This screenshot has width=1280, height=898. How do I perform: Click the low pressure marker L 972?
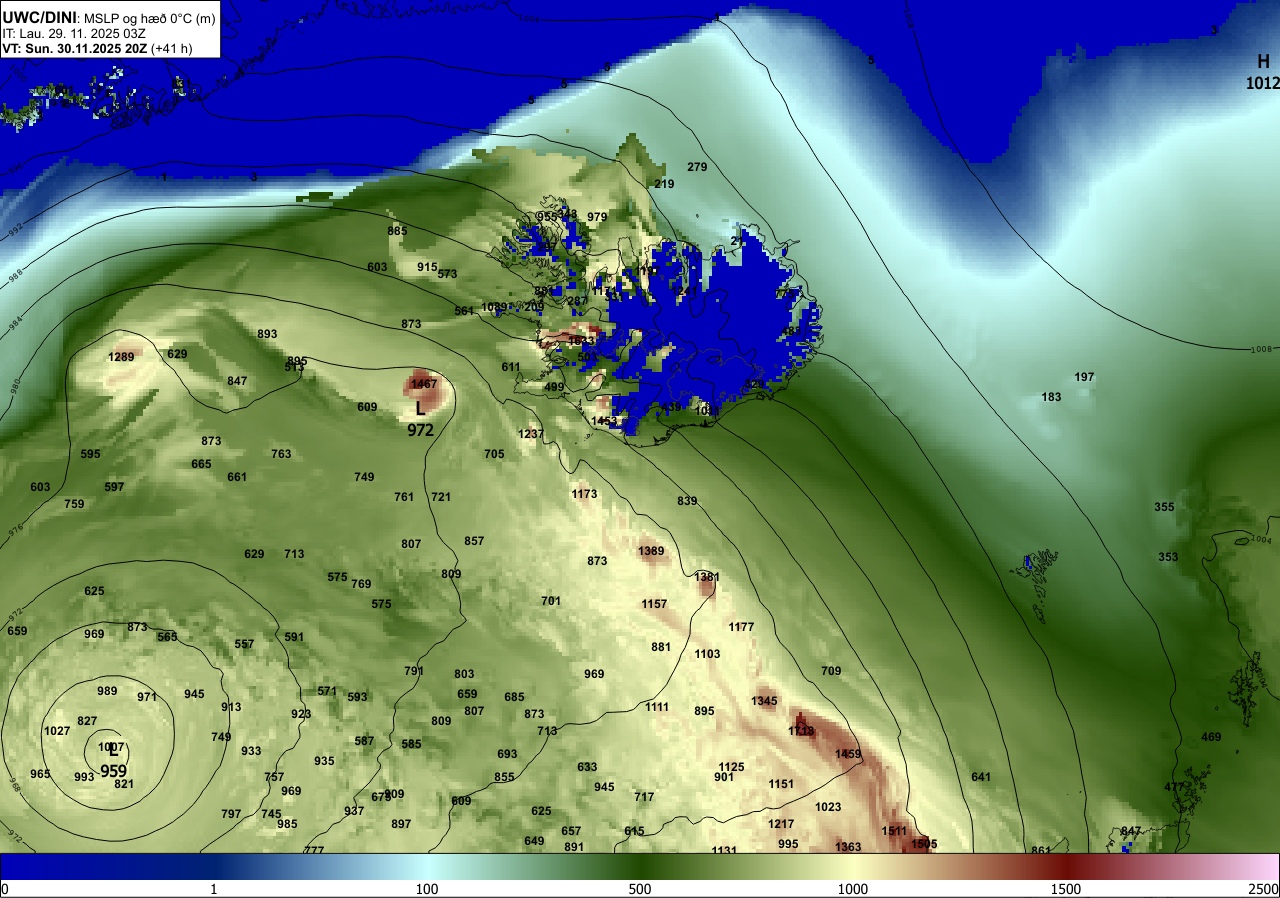point(420,419)
